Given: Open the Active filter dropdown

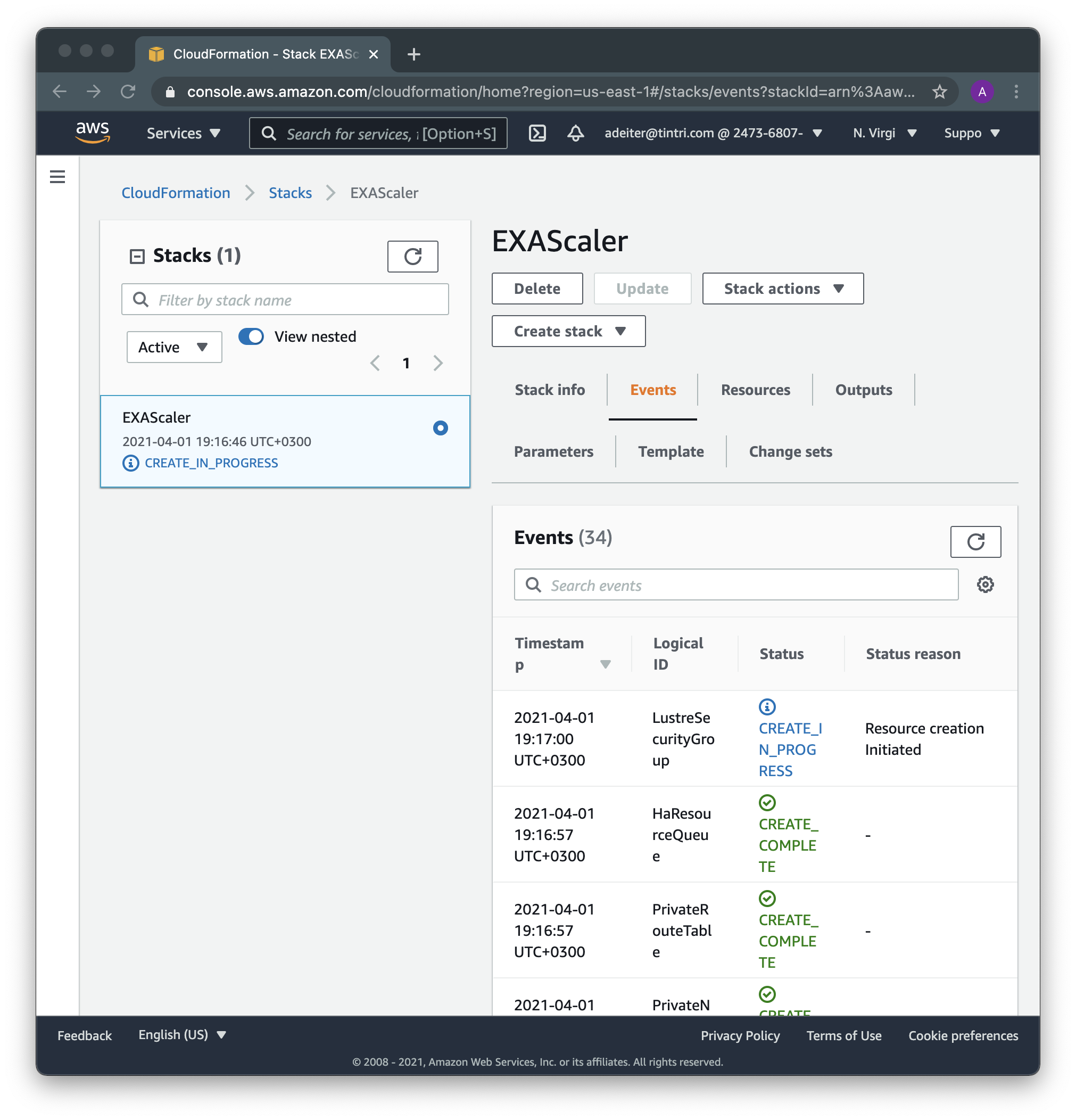Looking at the screenshot, I should pos(173,348).
